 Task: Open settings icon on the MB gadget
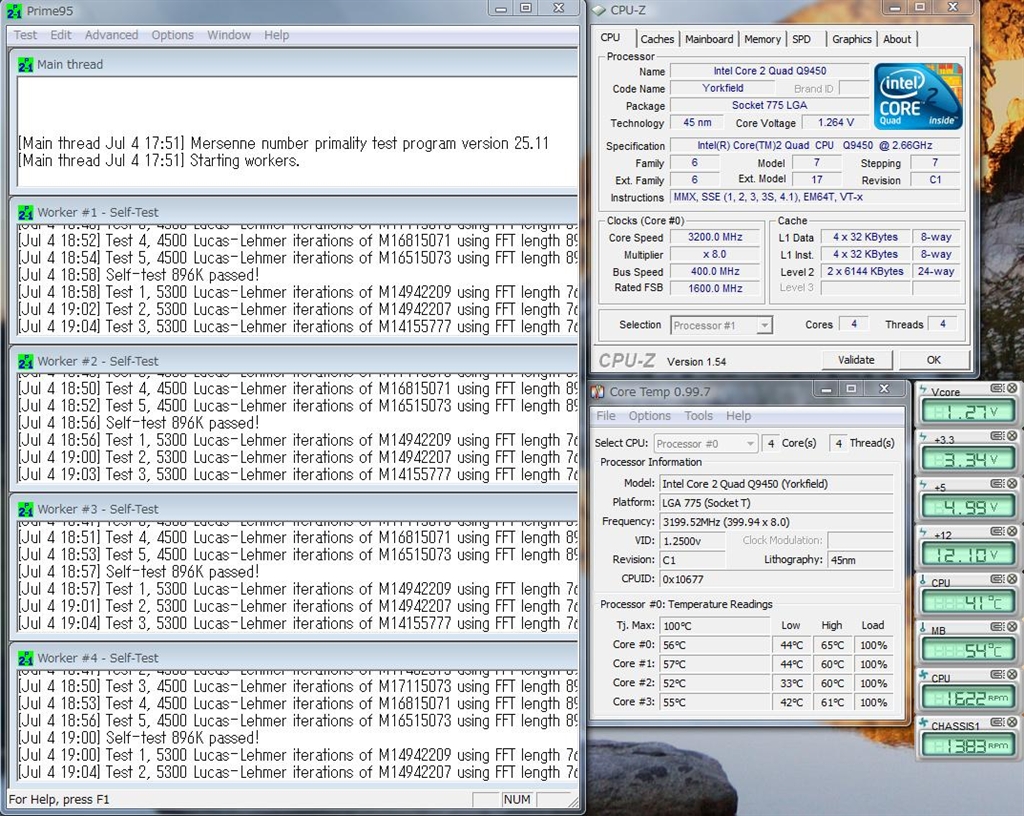pos(998,626)
